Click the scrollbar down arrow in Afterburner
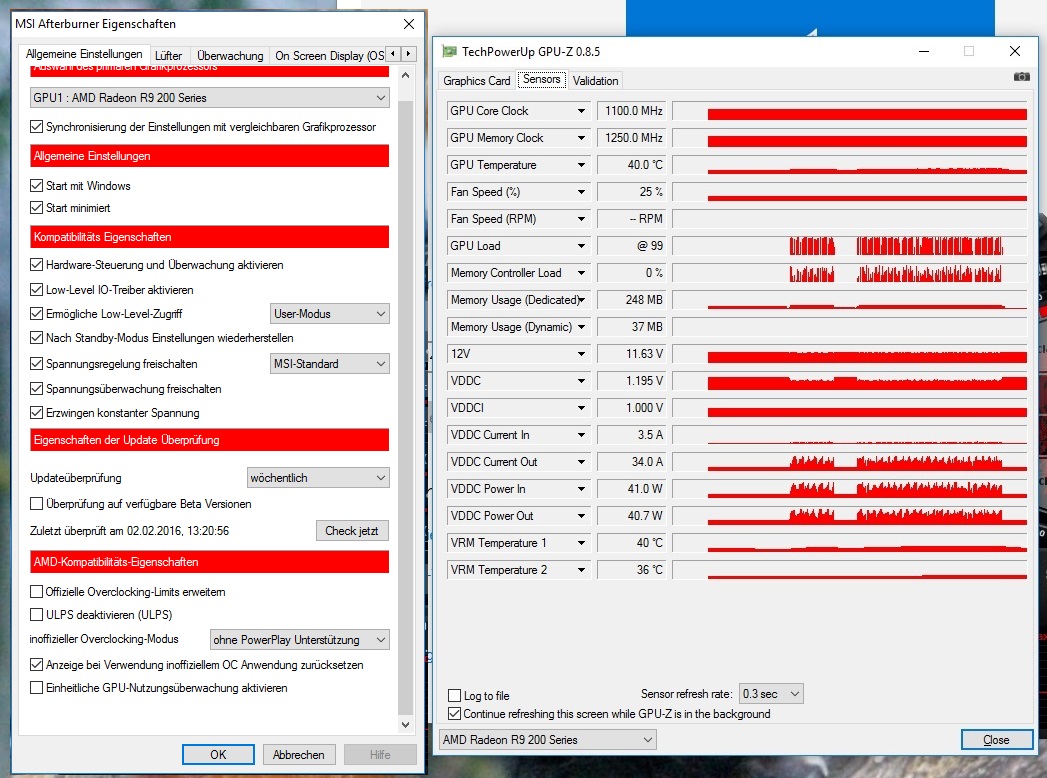The width and height of the screenshot is (1047, 778). (405, 724)
